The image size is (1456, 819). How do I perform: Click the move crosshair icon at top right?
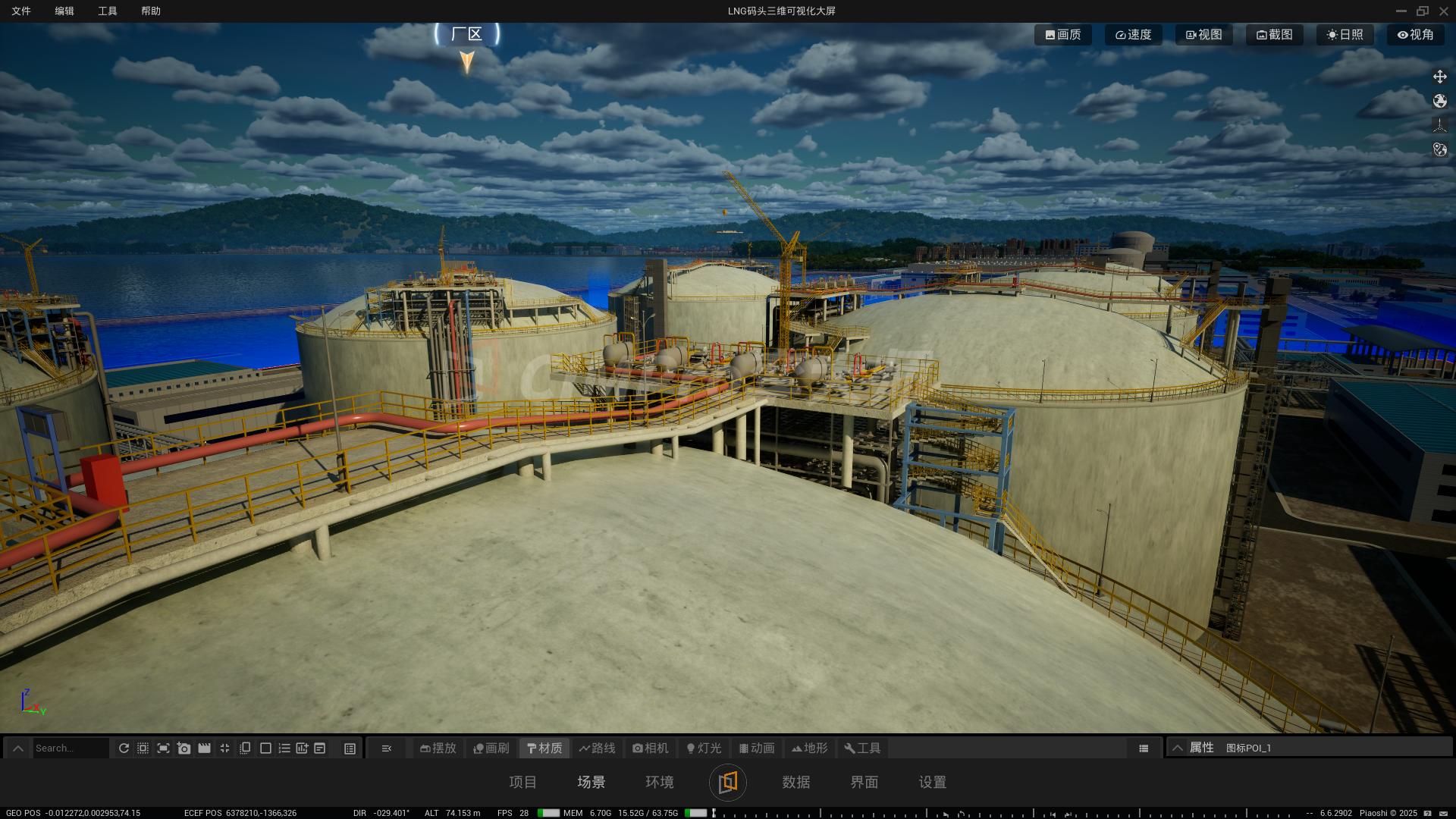[x=1440, y=77]
